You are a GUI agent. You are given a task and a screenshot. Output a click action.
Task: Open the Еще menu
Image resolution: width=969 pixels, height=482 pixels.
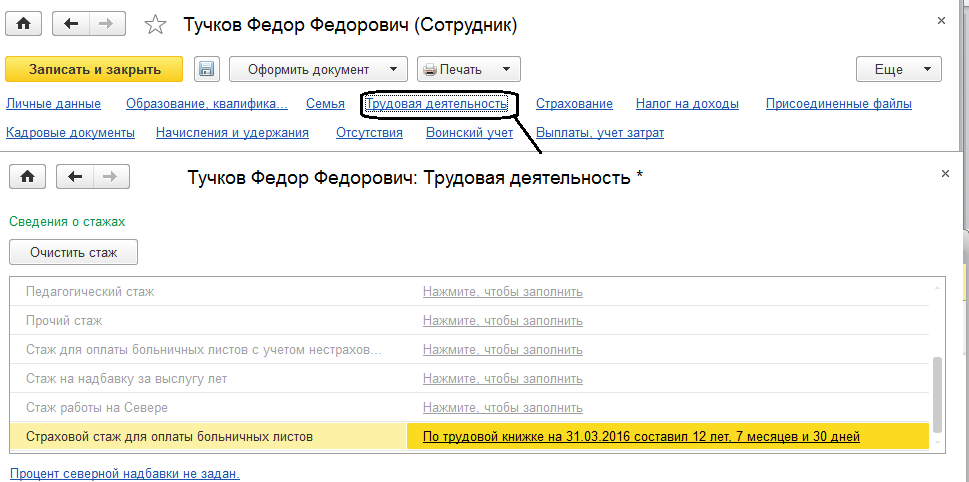(899, 69)
